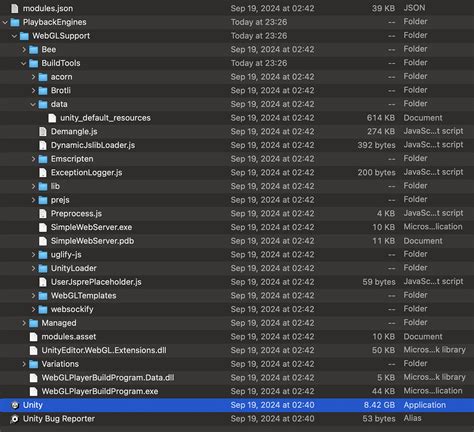Click the WebGLPlayerBuildProgram.Data.dll icon

point(33,378)
